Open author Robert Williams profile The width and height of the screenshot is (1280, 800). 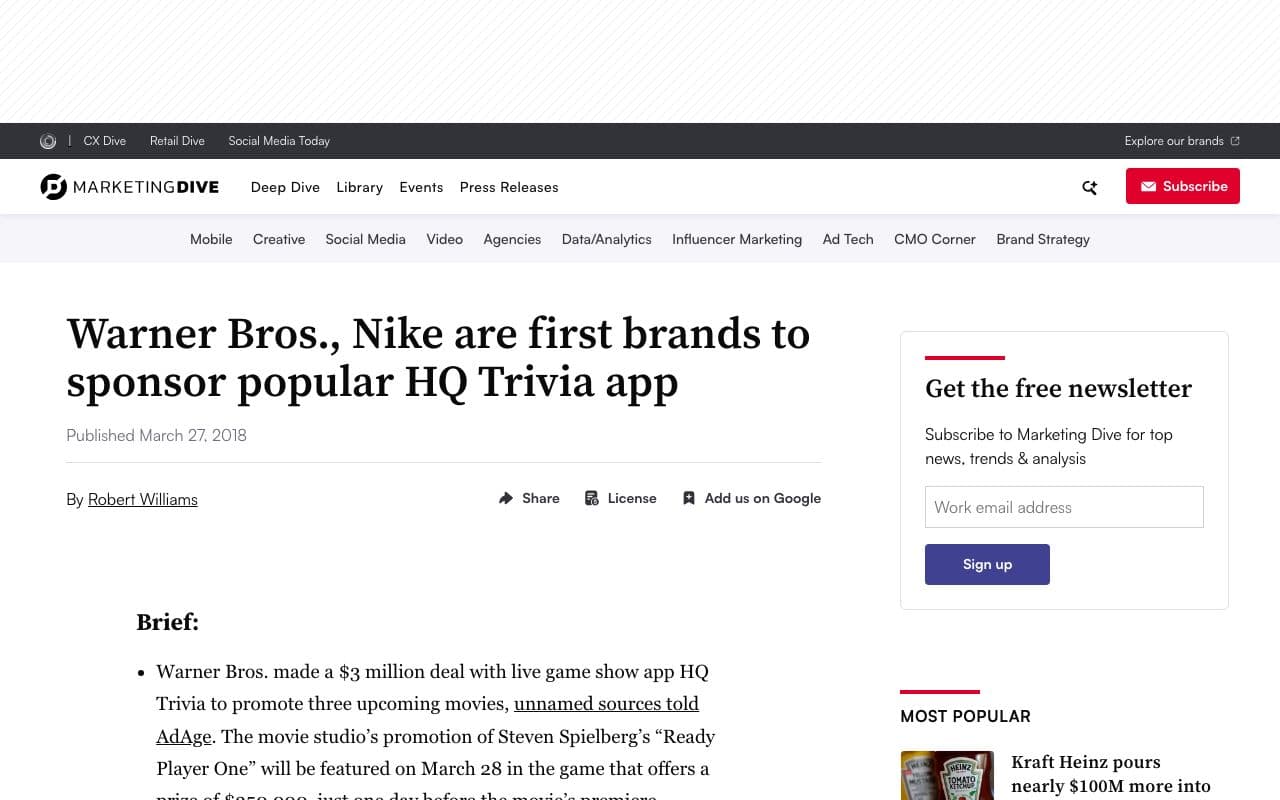tap(143, 499)
